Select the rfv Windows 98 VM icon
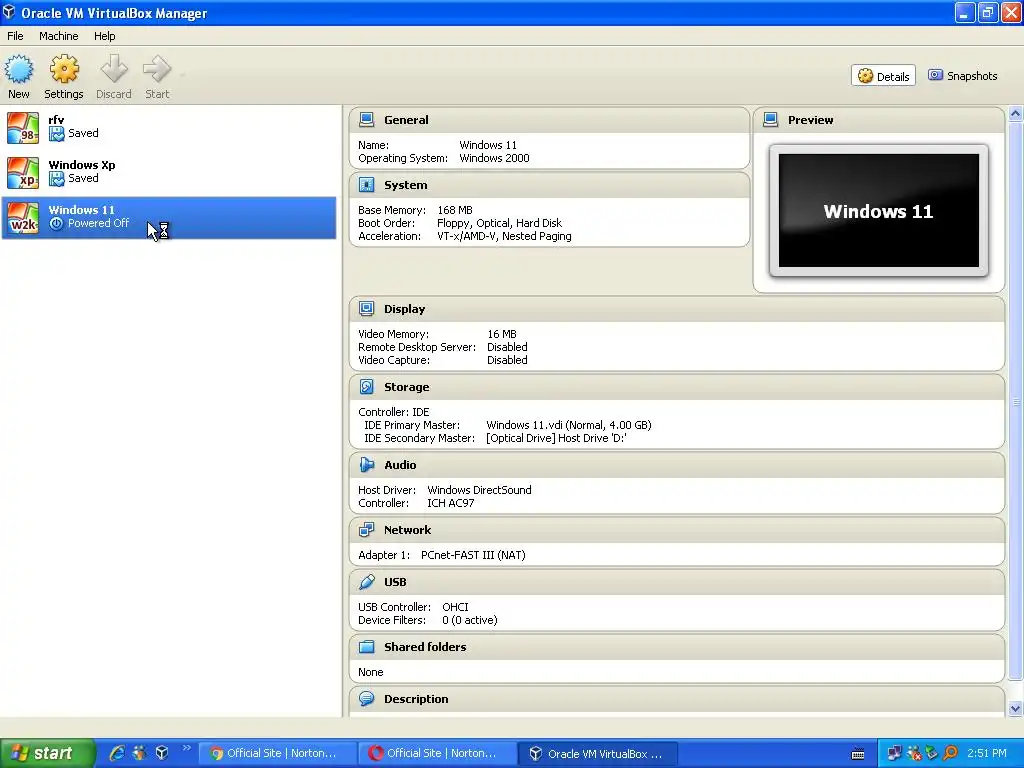 tap(23, 127)
